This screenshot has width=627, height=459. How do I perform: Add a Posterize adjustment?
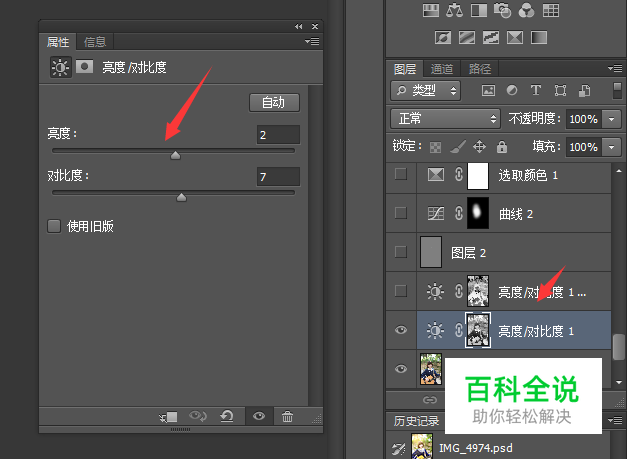pos(467,38)
